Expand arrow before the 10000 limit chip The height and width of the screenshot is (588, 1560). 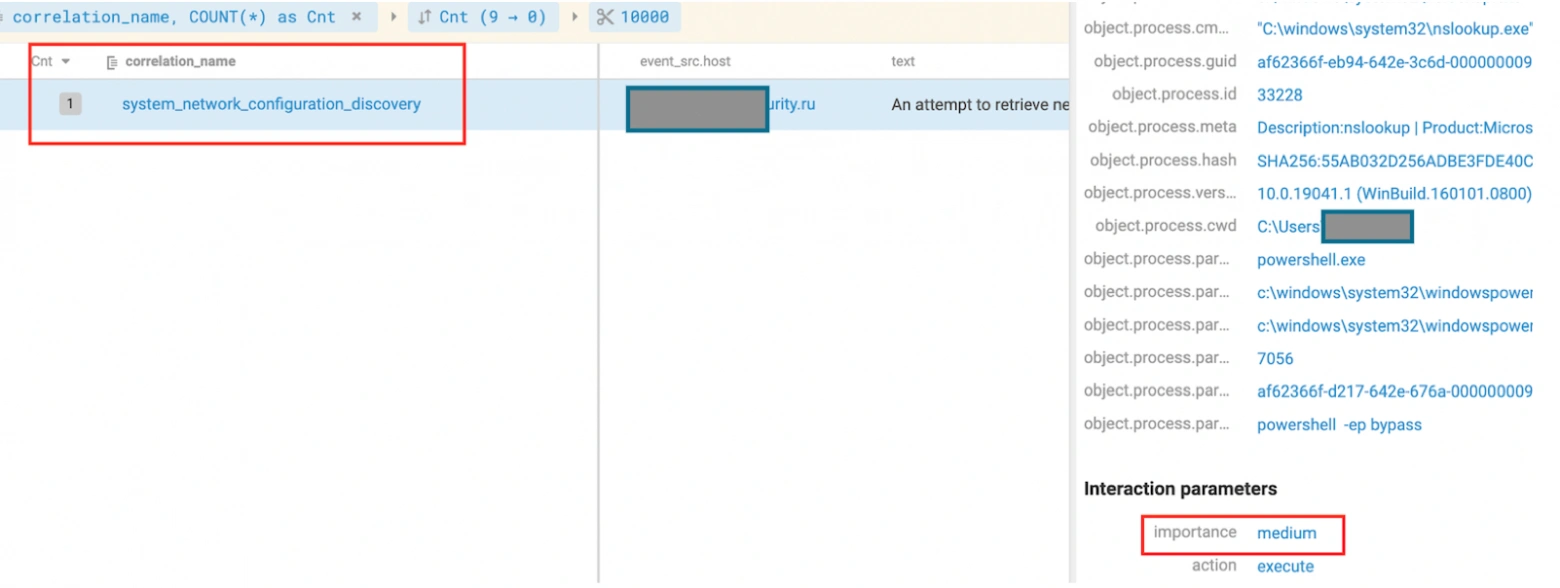574,17
